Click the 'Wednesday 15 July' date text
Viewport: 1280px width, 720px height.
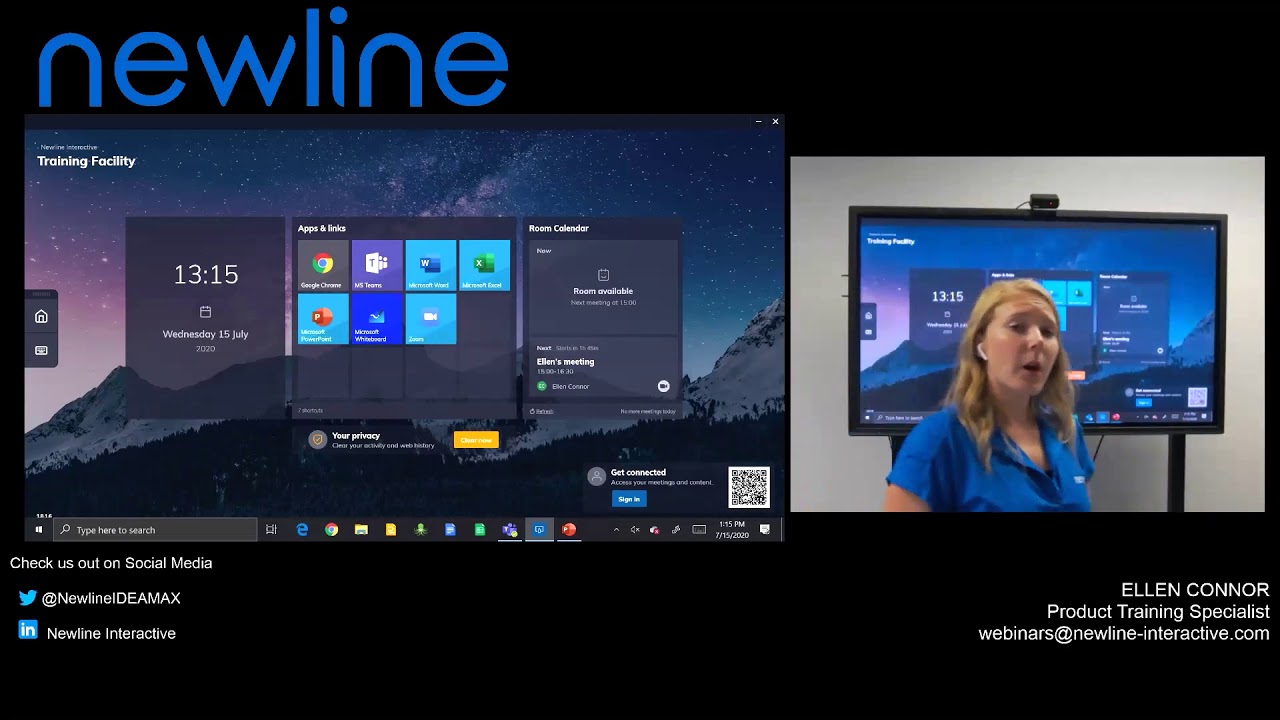(x=205, y=334)
